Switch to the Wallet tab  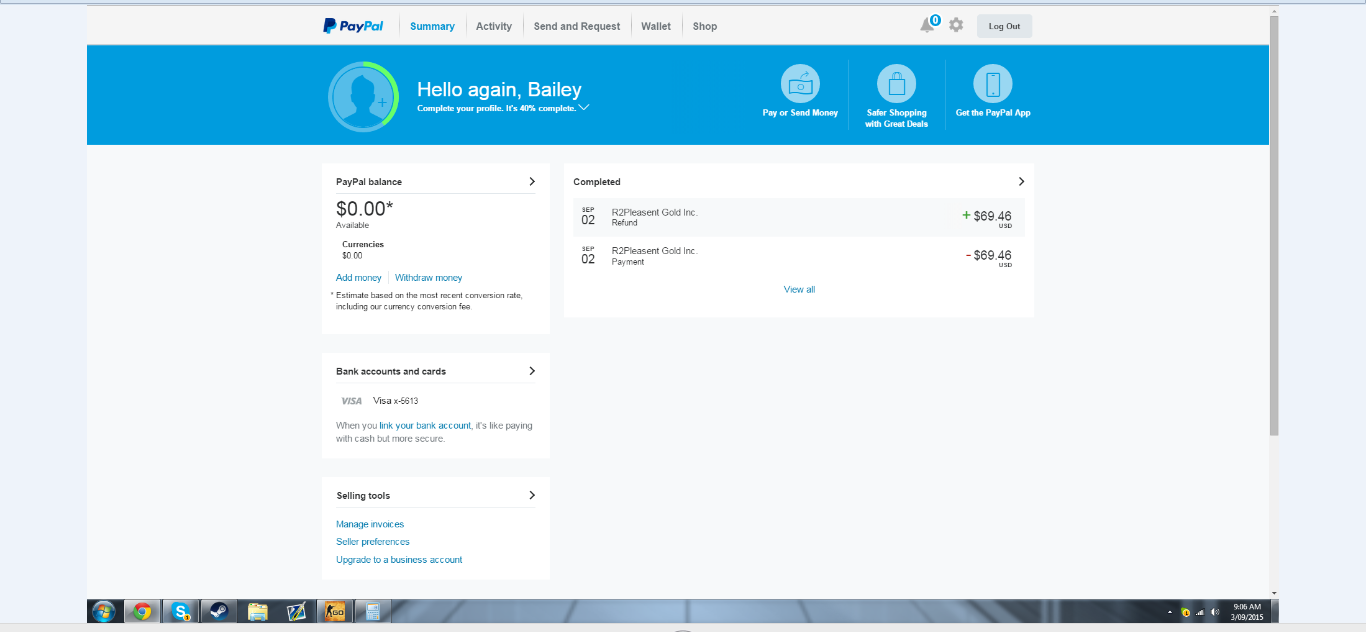(x=656, y=26)
